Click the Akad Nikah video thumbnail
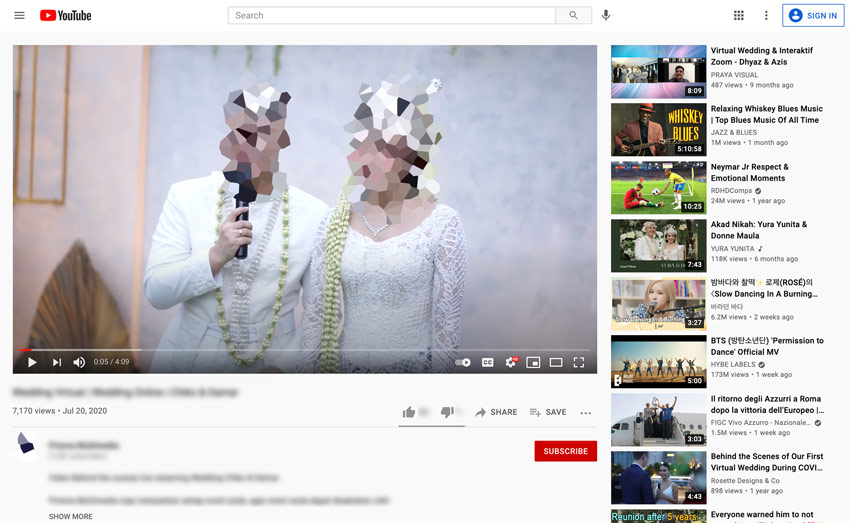Screen dimensions: 850x523 click(659, 246)
